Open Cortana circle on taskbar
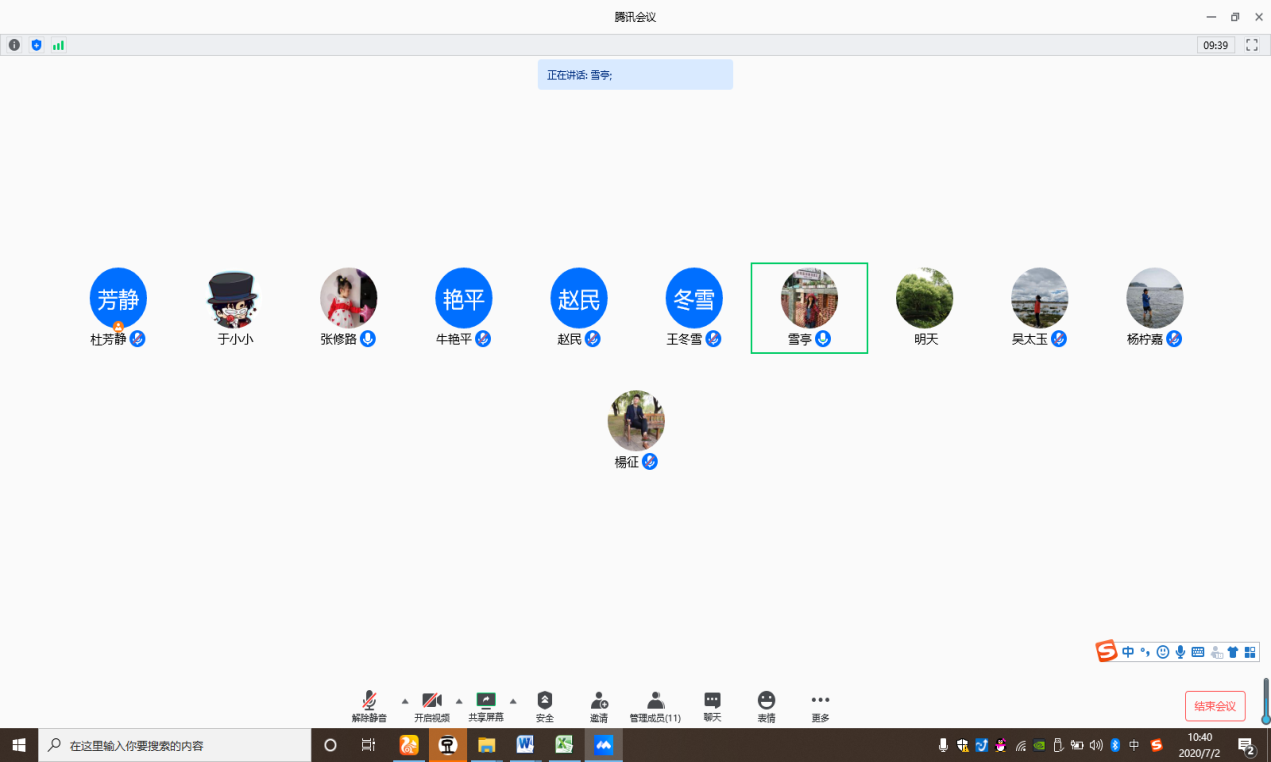Screen dimensions: 1271x762 331,745
